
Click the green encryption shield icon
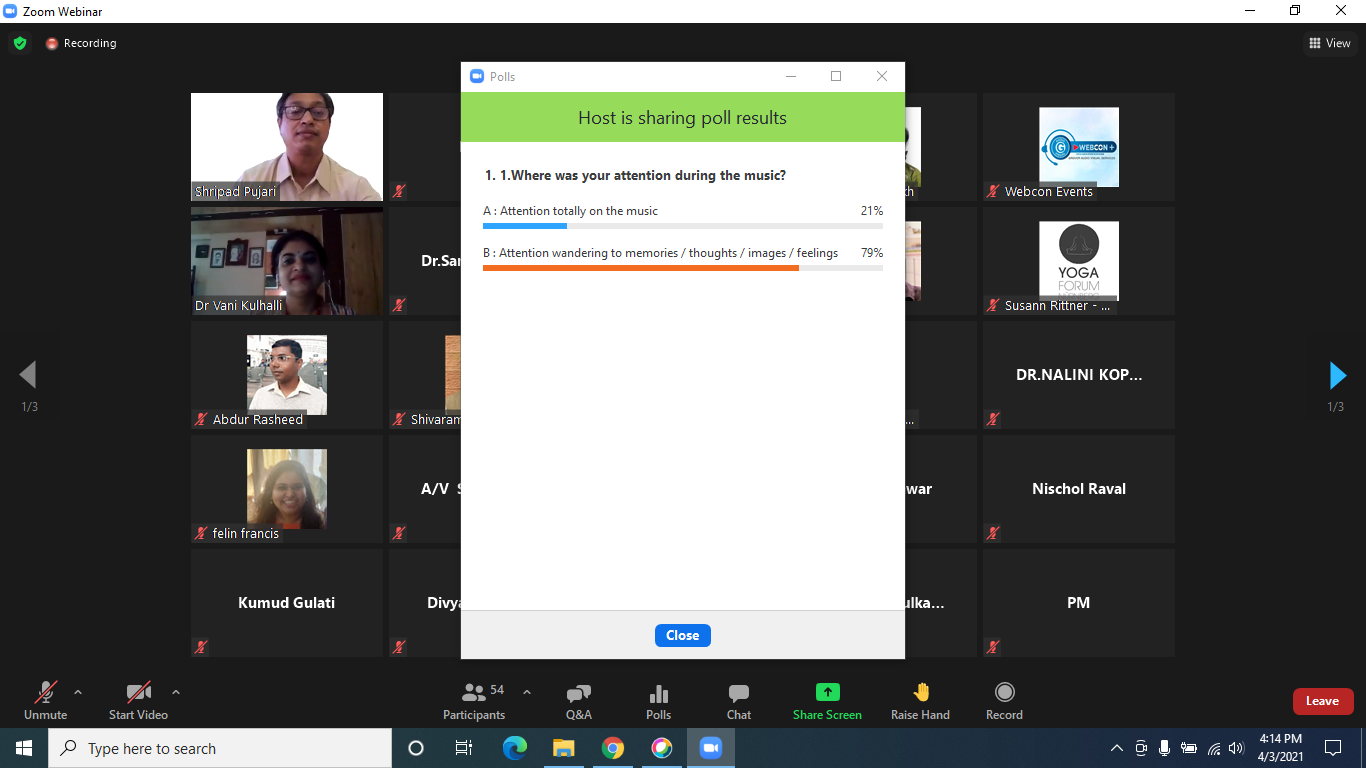click(x=20, y=43)
